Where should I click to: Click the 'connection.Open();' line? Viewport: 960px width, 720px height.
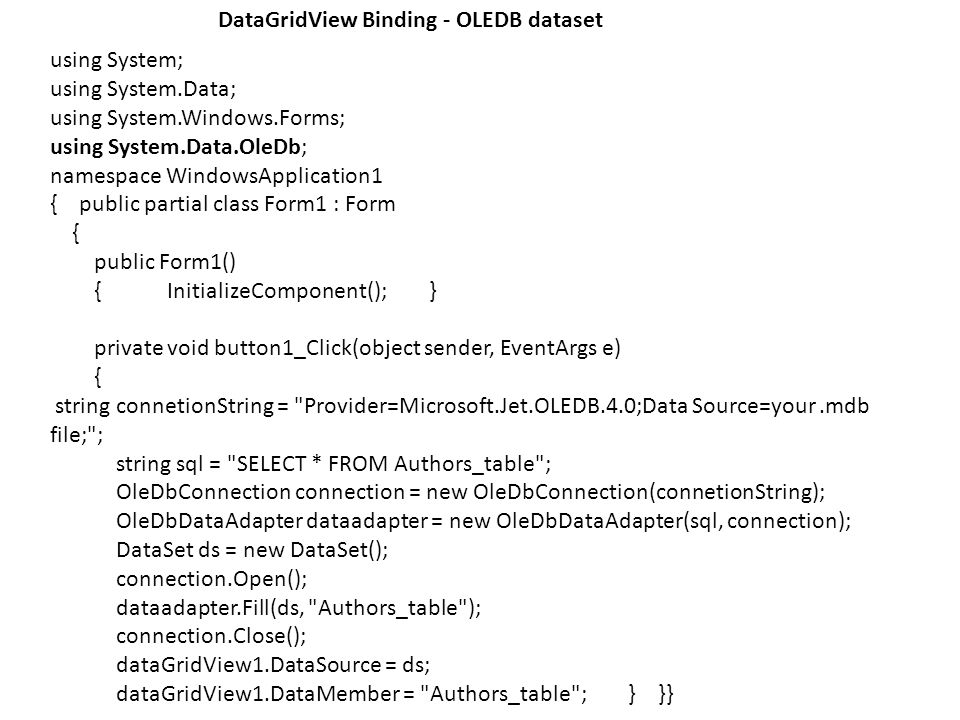click(x=211, y=579)
